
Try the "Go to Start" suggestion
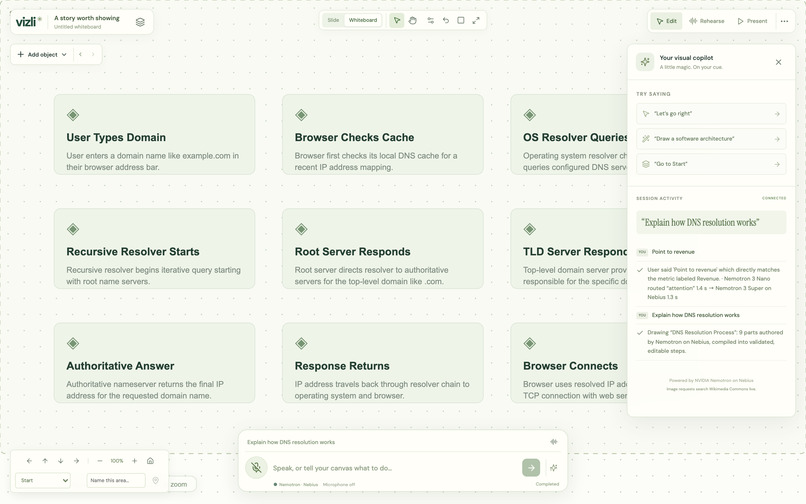(711, 164)
